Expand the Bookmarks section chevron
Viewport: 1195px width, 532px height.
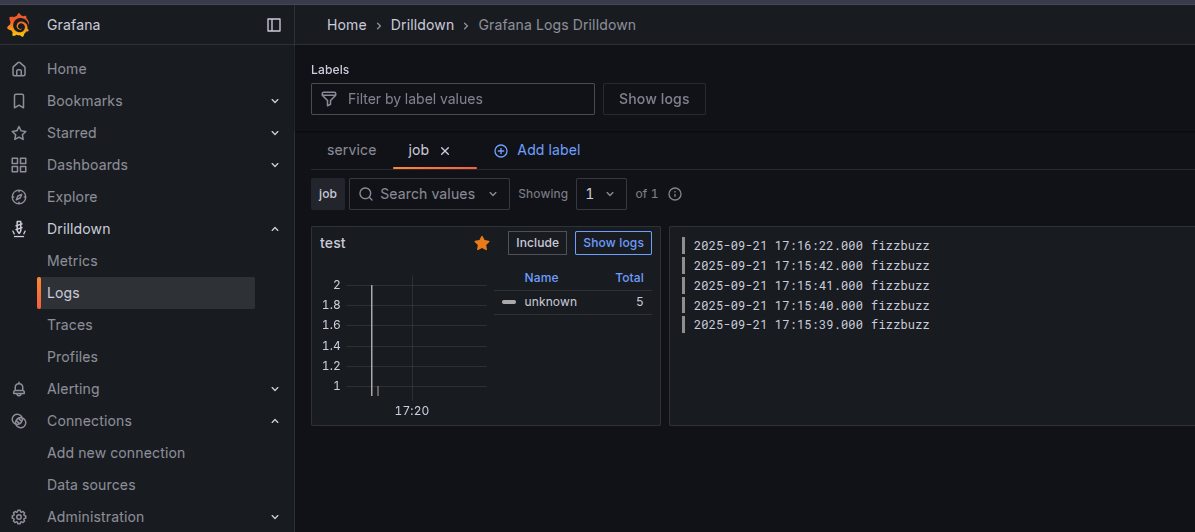[275, 101]
